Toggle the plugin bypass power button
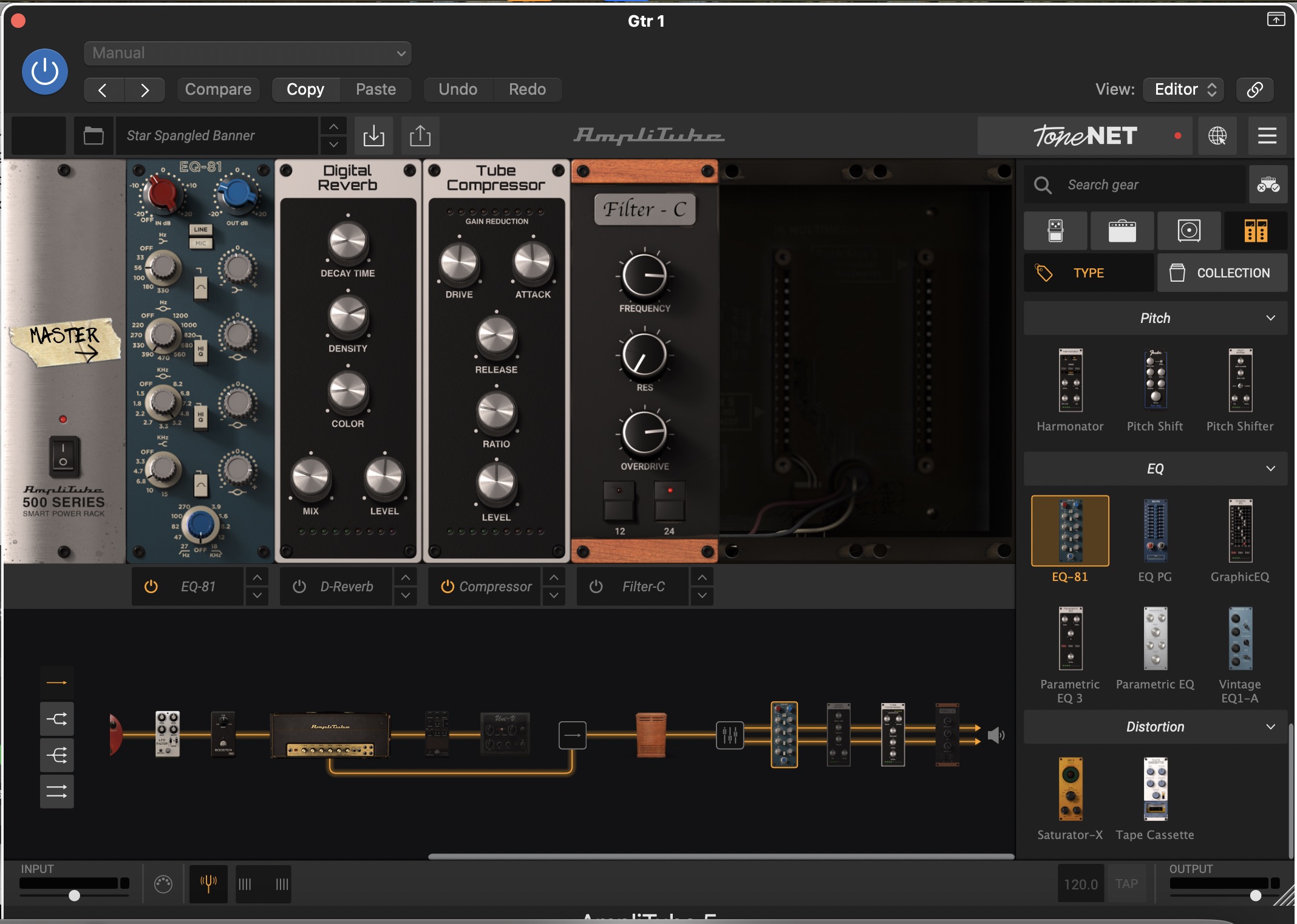This screenshot has width=1297, height=924. pos(45,72)
